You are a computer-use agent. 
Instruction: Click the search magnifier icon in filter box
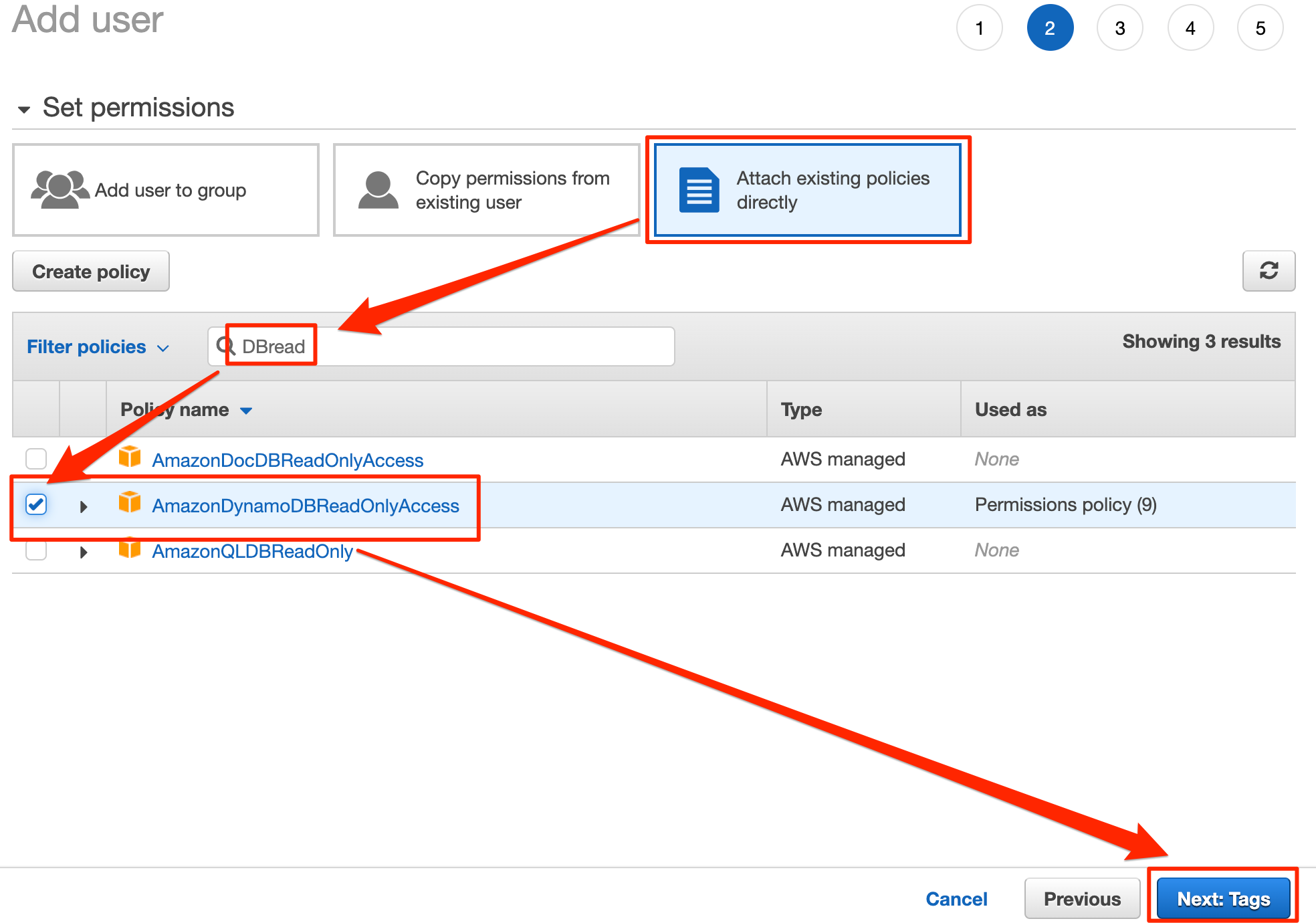[225, 346]
